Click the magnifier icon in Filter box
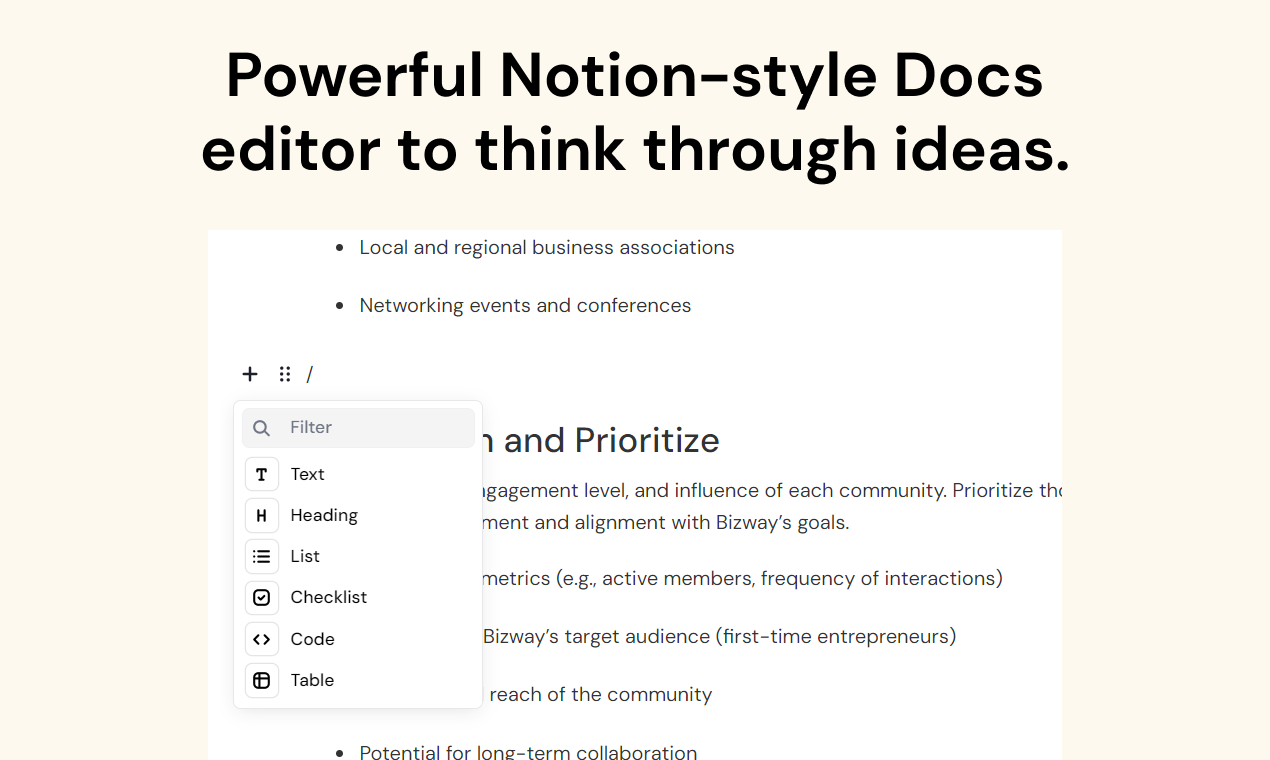Screen dimensions: 1270x760 click(x=261, y=428)
